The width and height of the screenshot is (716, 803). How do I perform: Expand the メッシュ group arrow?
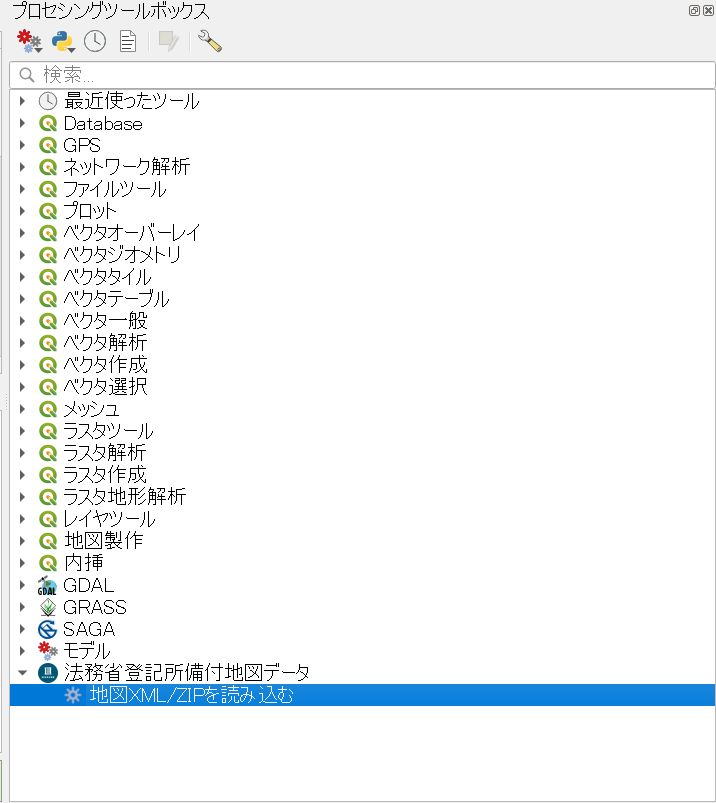(22, 409)
